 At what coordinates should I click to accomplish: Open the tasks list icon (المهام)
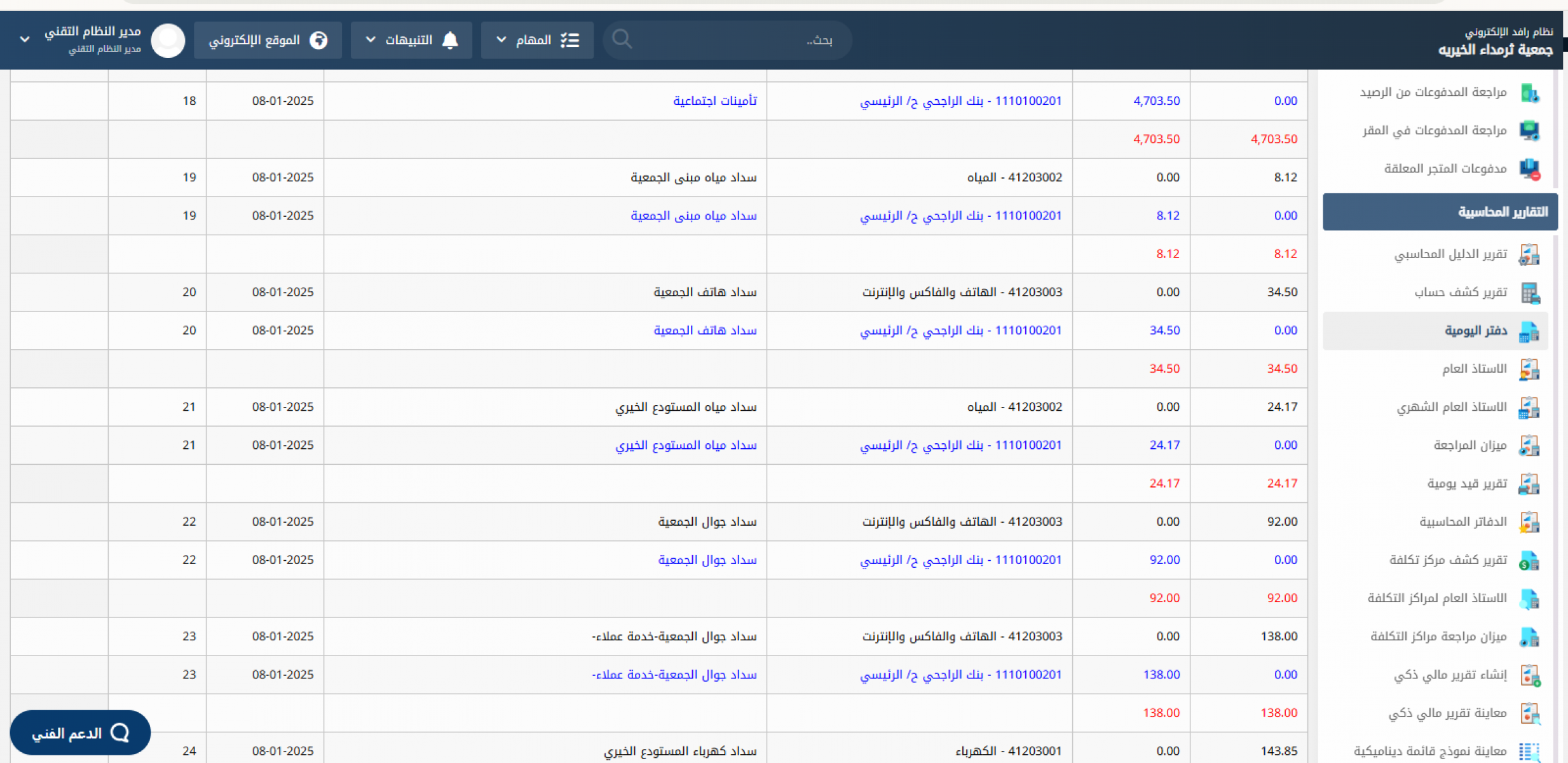coord(570,40)
